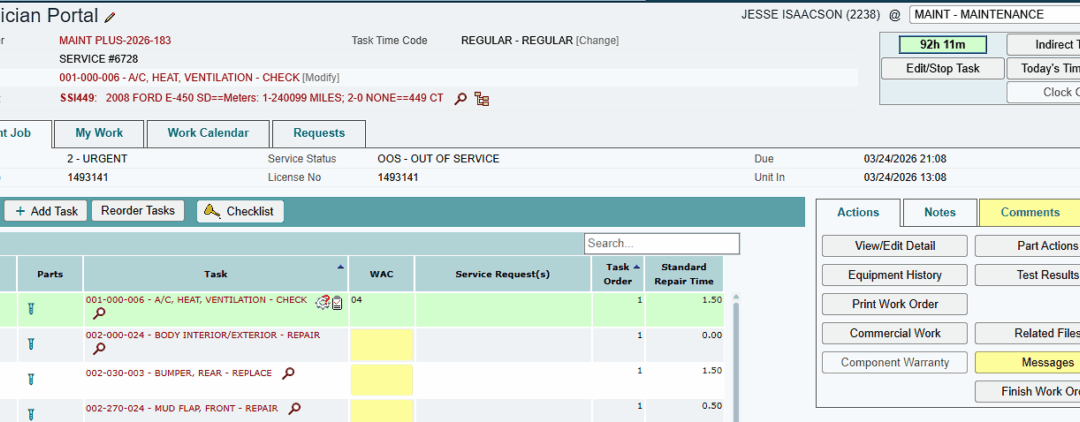Sort by the Task column header

pos(216,274)
